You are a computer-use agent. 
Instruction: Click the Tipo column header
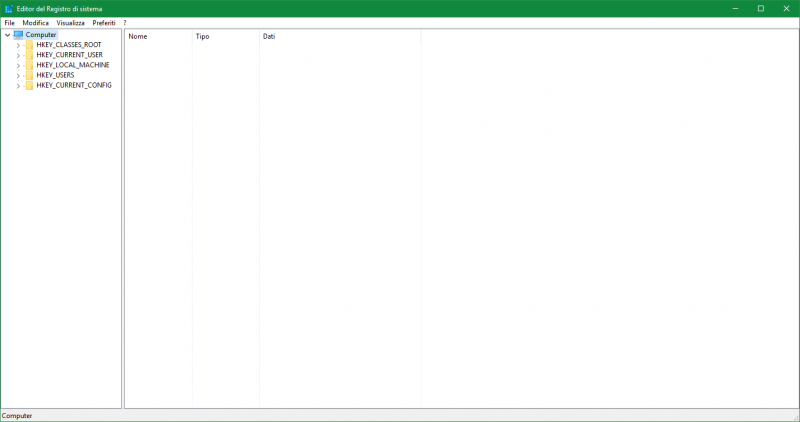[x=226, y=37]
